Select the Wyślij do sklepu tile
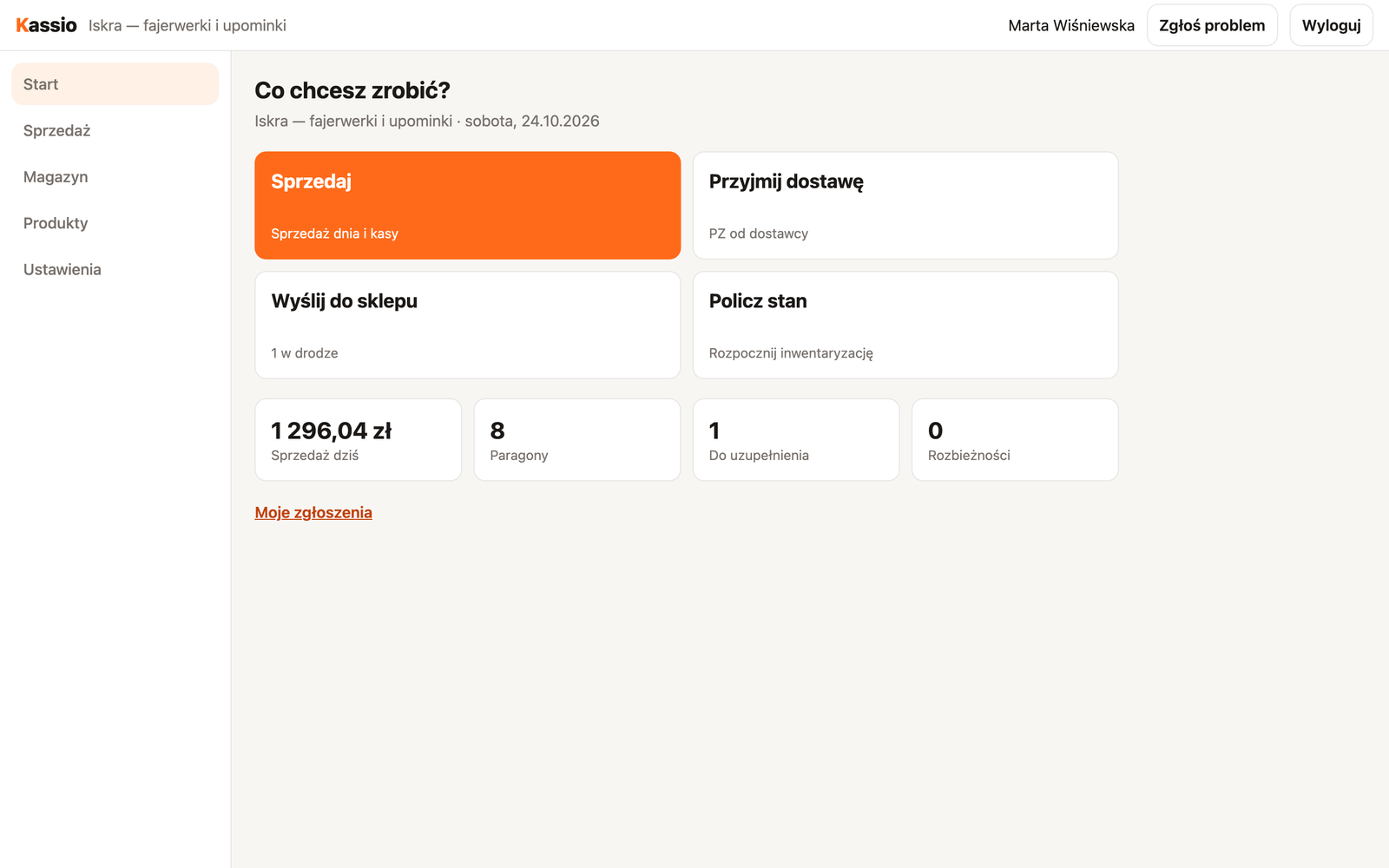This screenshot has height=868, width=1389. (467, 325)
